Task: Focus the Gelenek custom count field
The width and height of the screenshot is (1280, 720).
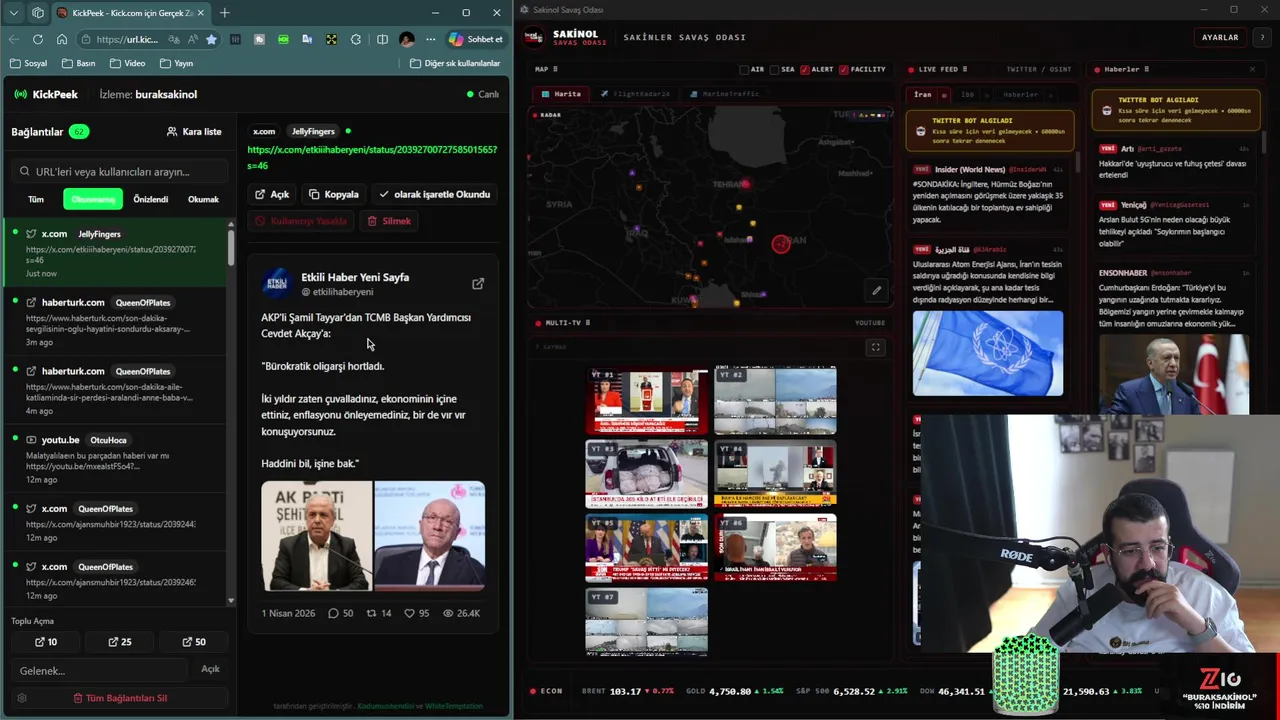Action: tap(98, 670)
